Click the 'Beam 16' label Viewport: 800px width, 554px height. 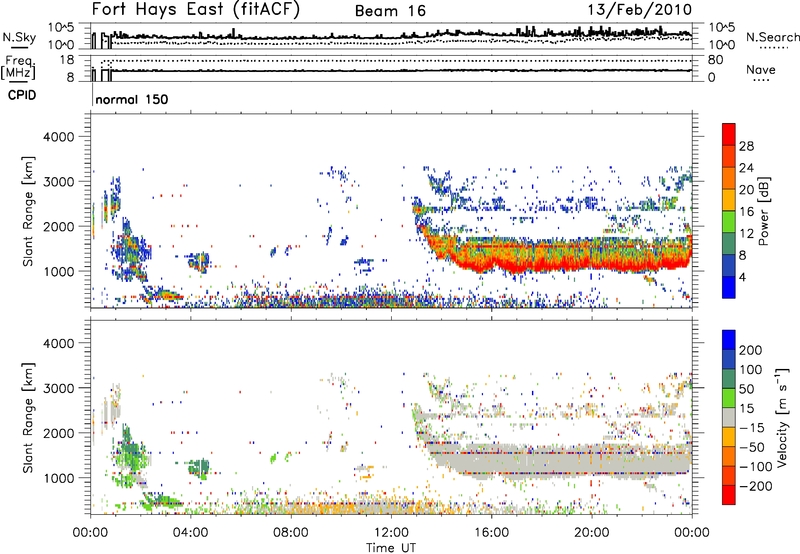[x=390, y=11]
